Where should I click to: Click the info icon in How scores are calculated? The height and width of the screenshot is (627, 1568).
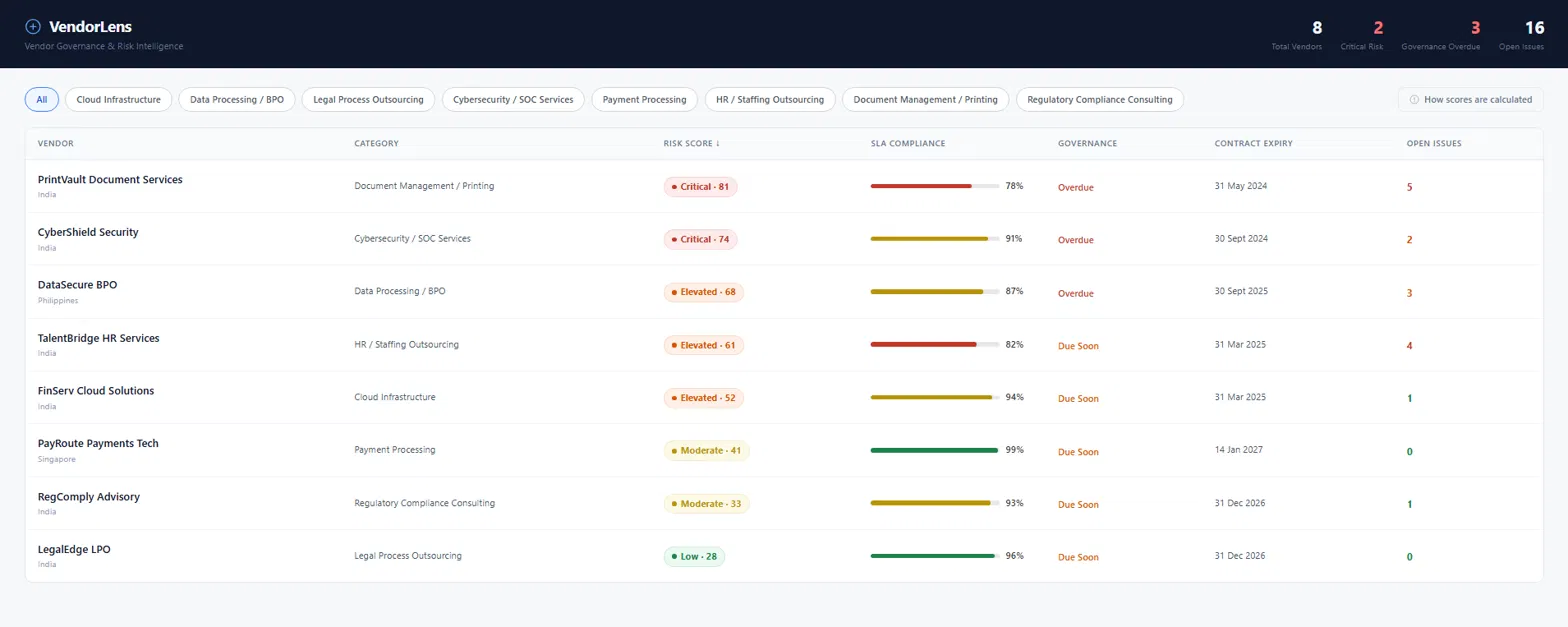tap(1414, 100)
